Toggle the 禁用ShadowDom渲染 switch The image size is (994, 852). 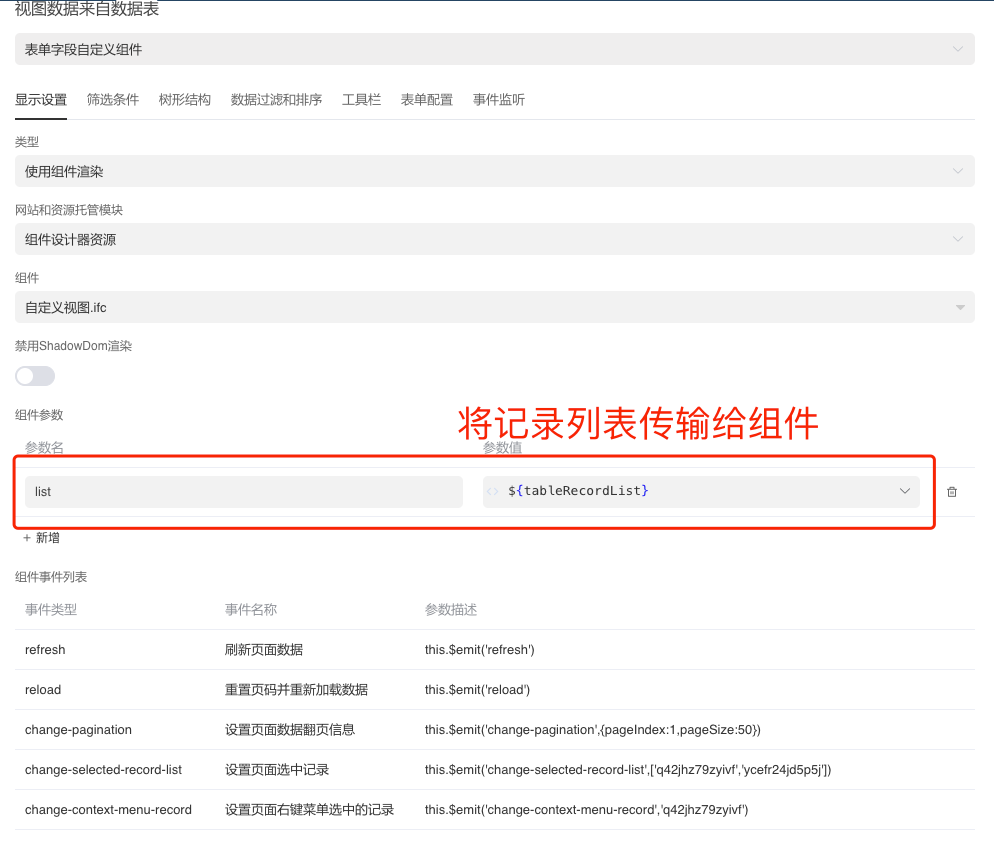(x=35, y=375)
